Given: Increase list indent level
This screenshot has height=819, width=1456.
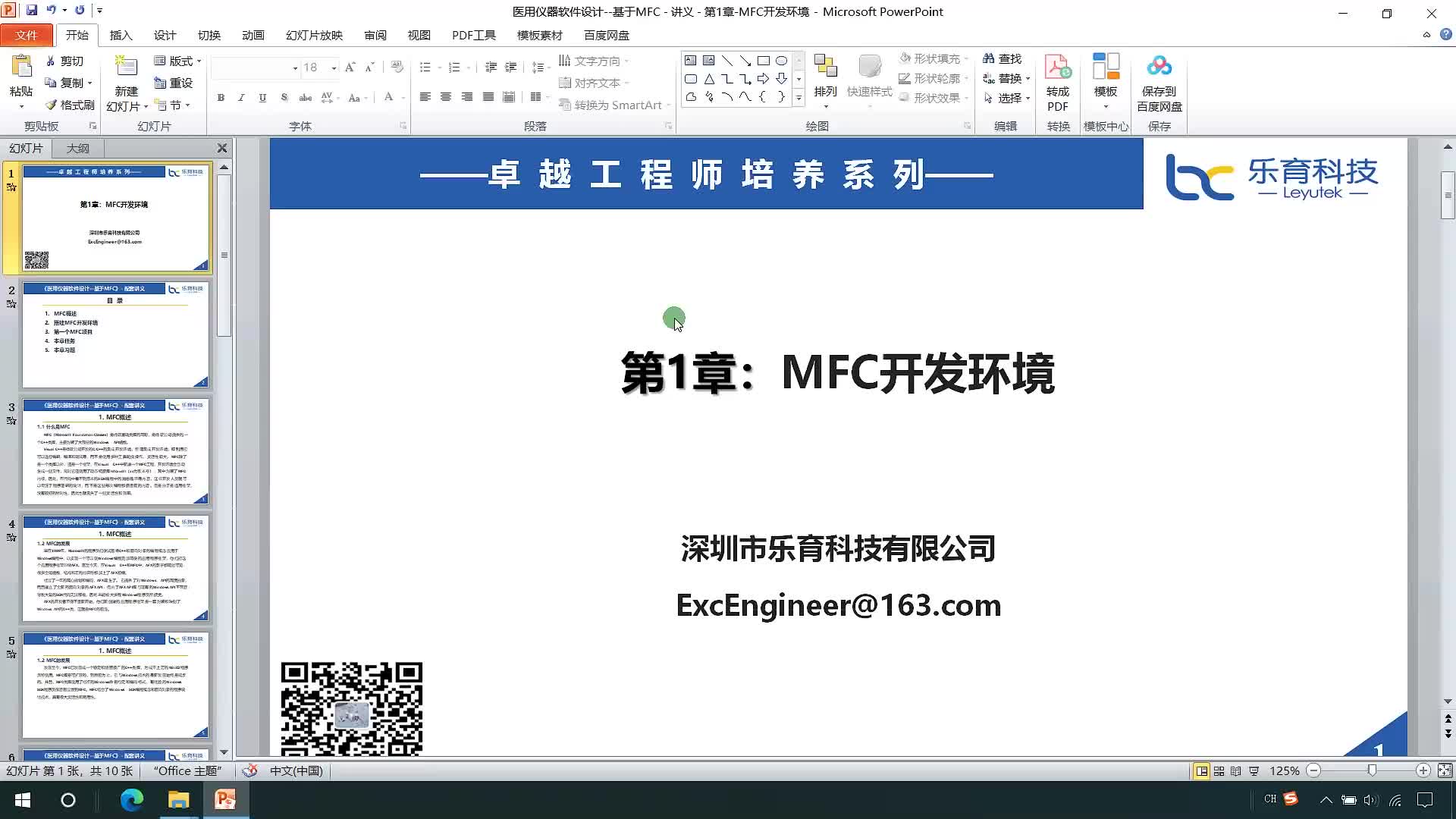Looking at the screenshot, I should point(511,67).
